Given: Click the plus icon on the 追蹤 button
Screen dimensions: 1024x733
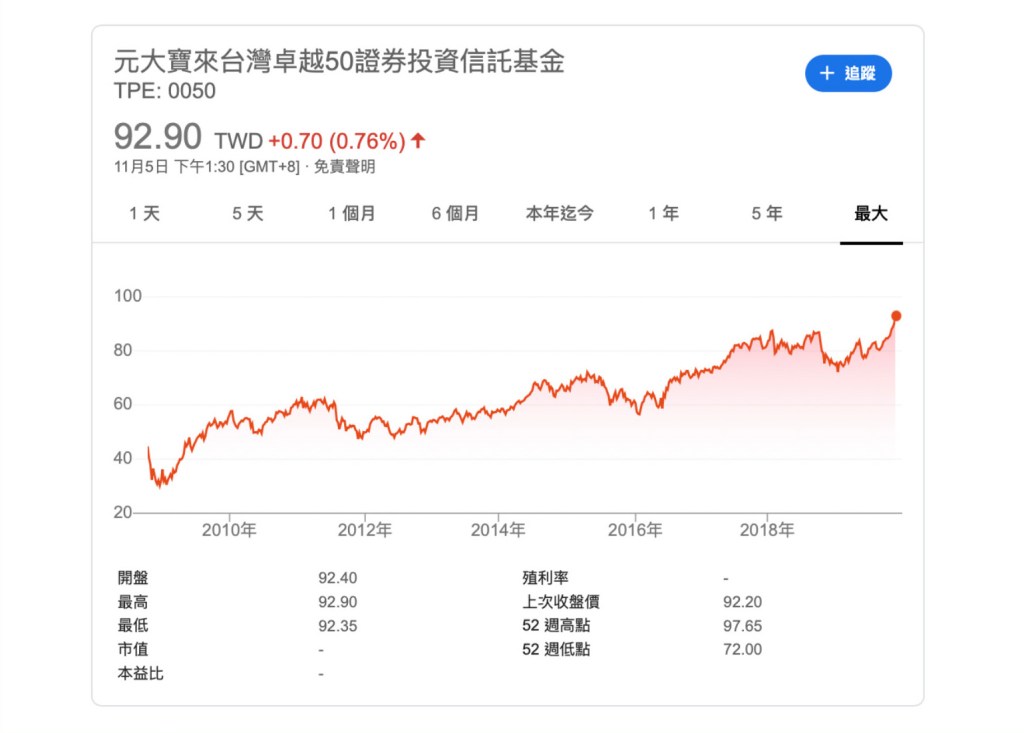Looking at the screenshot, I should 826,73.
